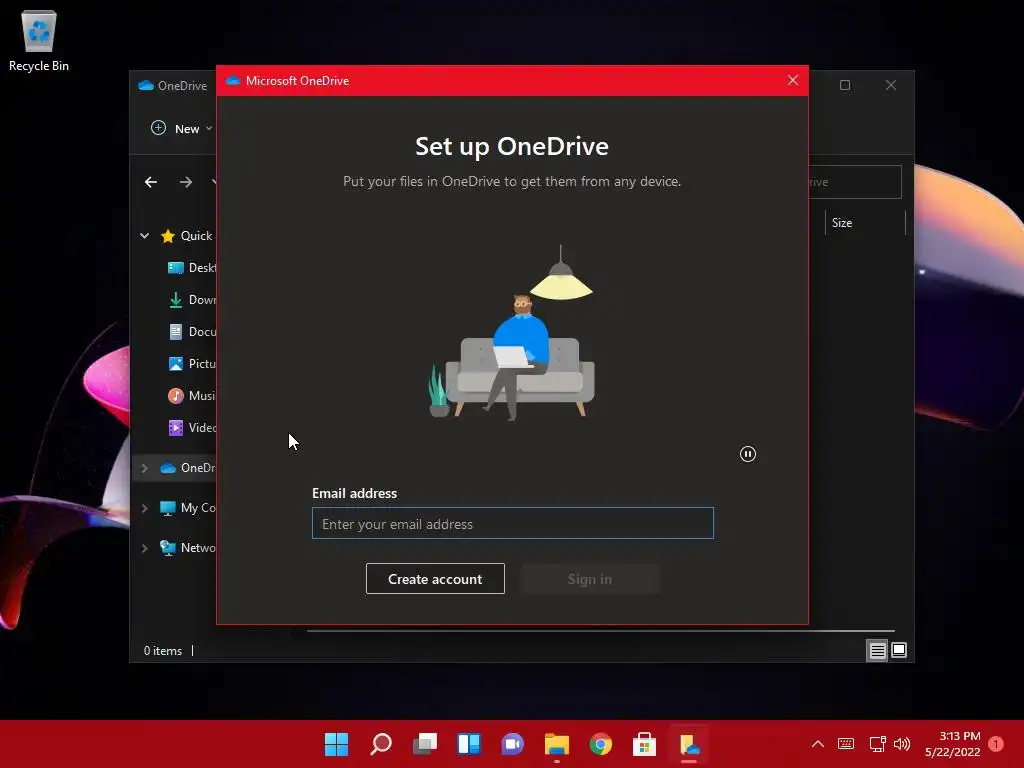Open the clock showing 3:13 PM
The height and width of the screenshot is (768, 1024).
[x=953, y=744]
